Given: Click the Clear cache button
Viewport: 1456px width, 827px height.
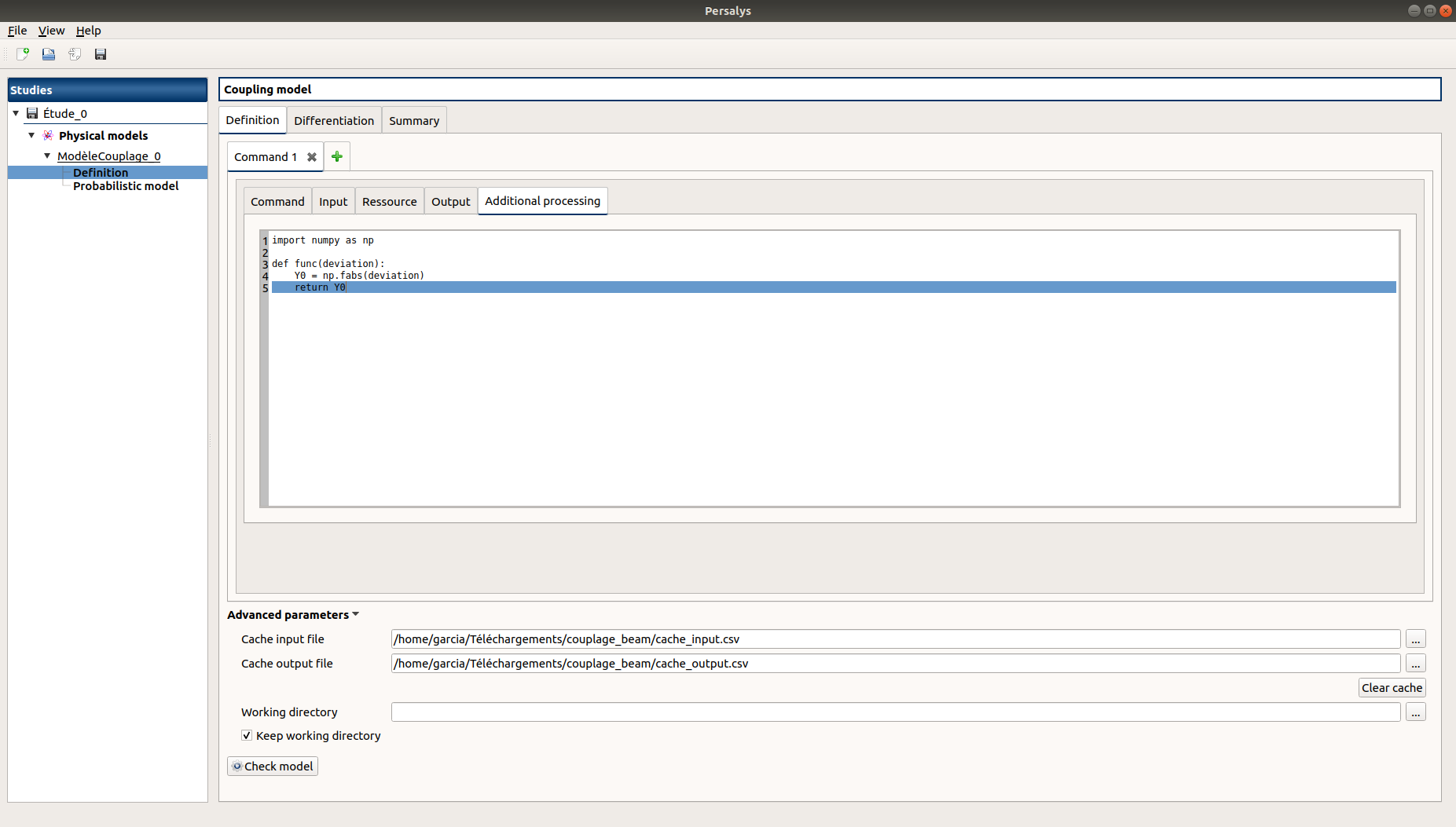Looking at the screenshot, I should click(x=1392, y=688).
